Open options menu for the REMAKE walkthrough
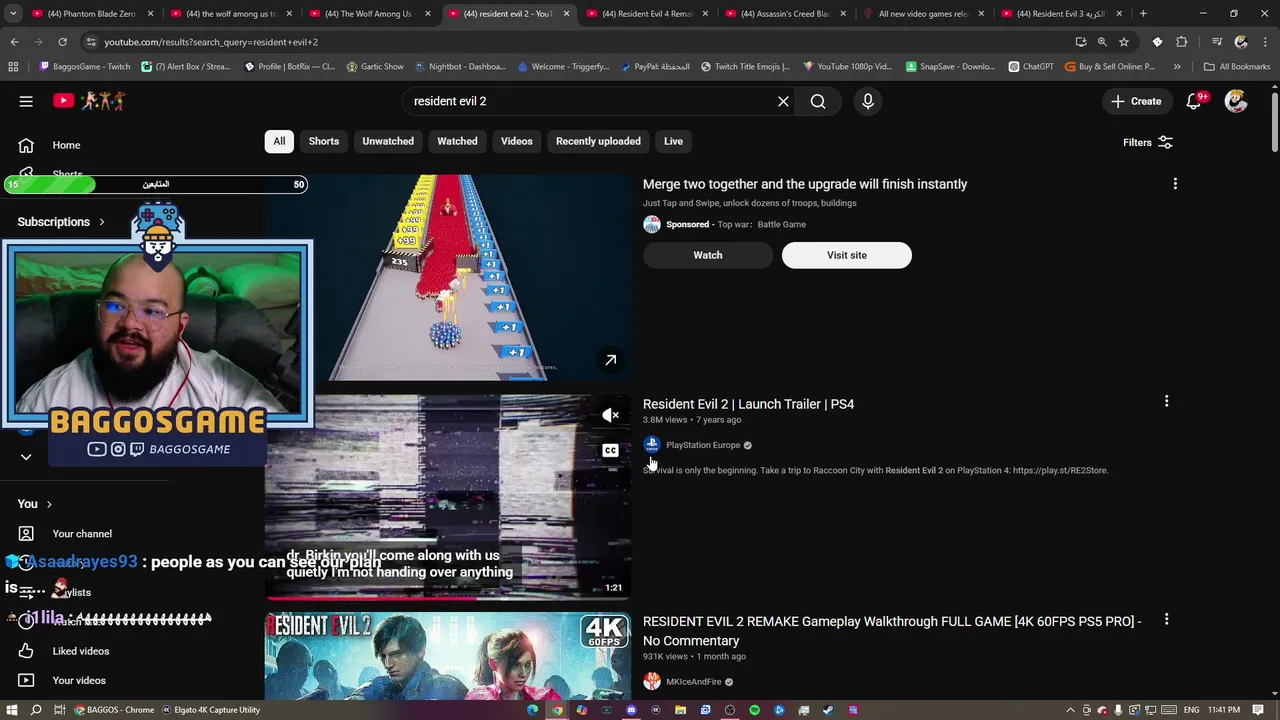The image size is (1280, 720). click(1166, 620)
